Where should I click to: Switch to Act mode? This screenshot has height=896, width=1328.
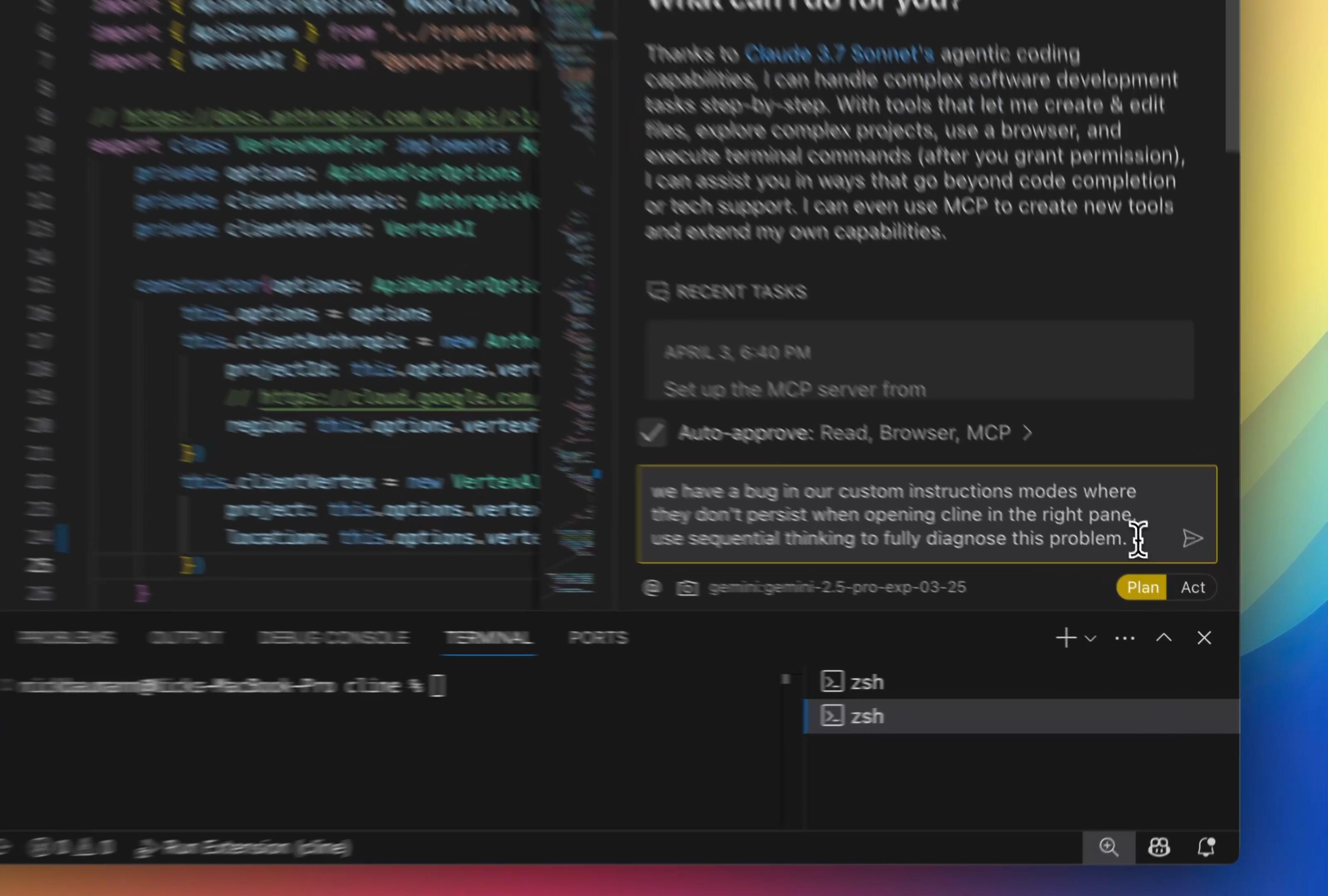coord(1193,588)
